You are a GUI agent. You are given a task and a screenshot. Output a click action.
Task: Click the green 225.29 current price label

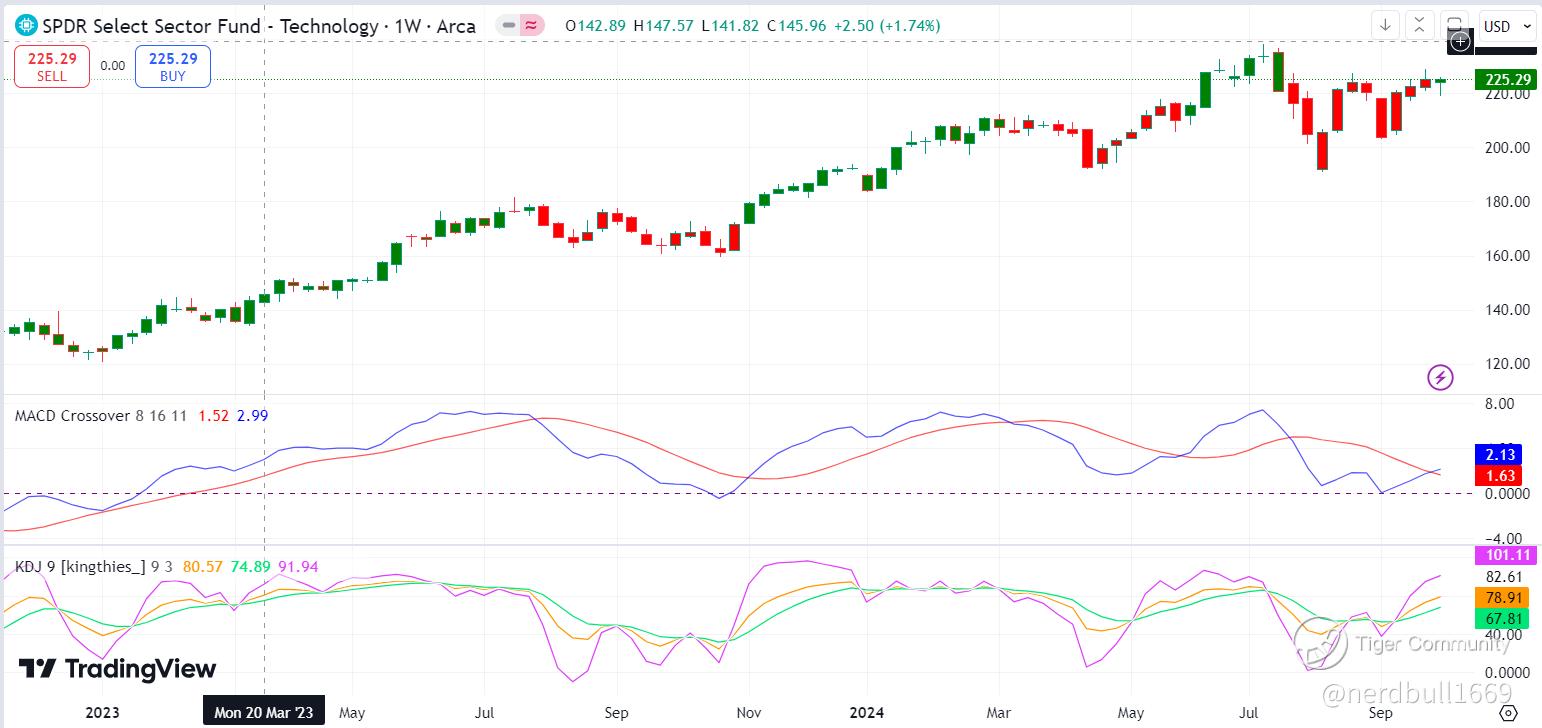1508,80
